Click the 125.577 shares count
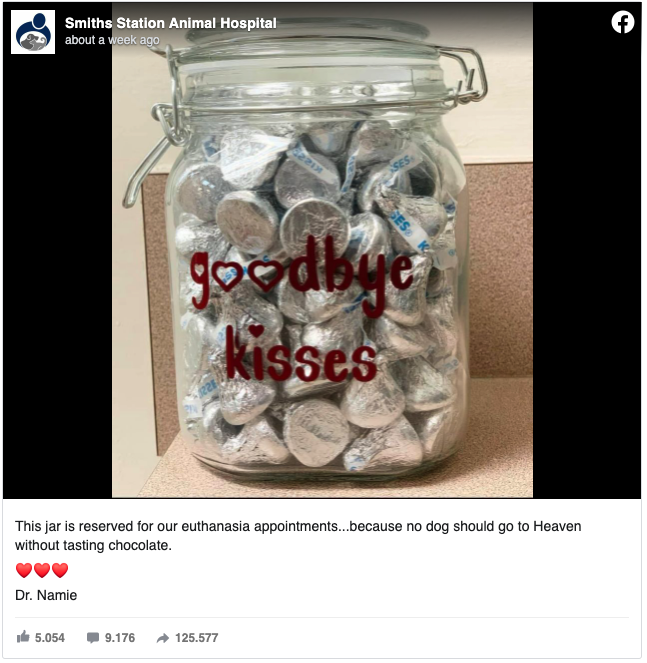The width and height of the screenshot is (647, 663). coord(197,638)
